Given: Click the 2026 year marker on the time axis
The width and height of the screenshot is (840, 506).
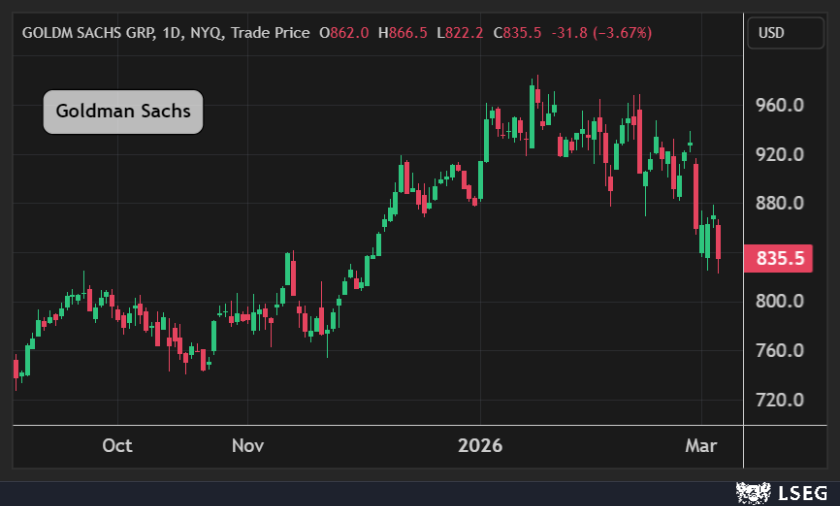Looking at the screenshot, I should click(x=479, y=446).
